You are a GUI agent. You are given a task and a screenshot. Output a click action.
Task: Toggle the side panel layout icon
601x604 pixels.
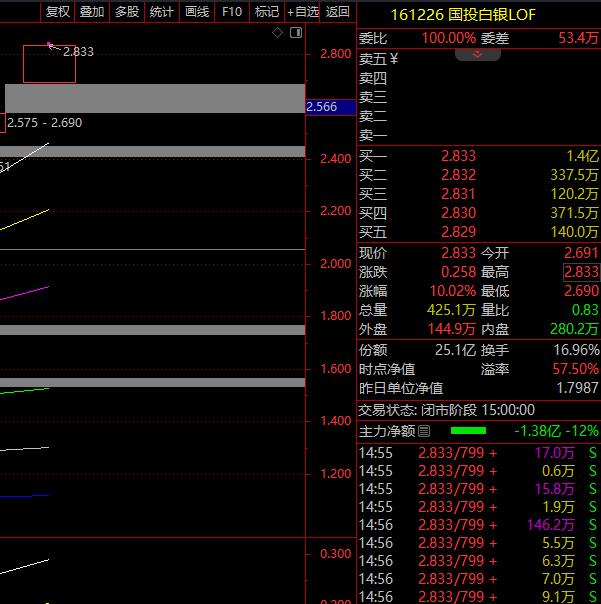click(x=295, y=33)
